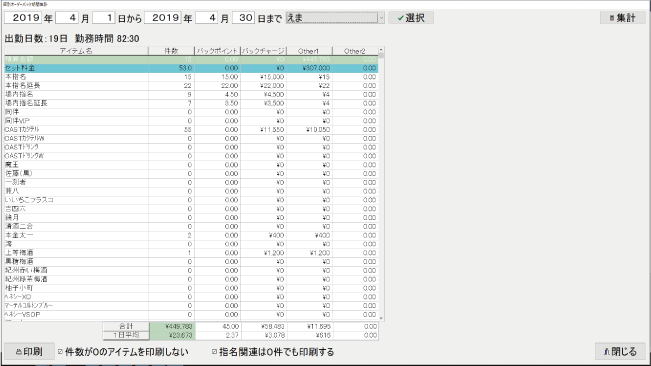This screenshot has width=651, height=366.
Task: Select the 佐藤(黒) row
Action: (191, 173)
